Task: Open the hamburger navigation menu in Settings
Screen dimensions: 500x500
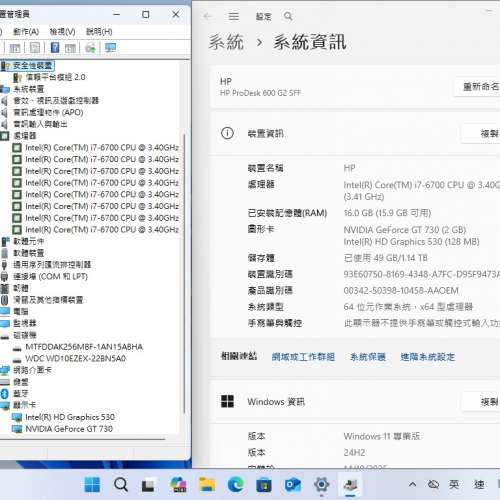Action: click(234, 16)
